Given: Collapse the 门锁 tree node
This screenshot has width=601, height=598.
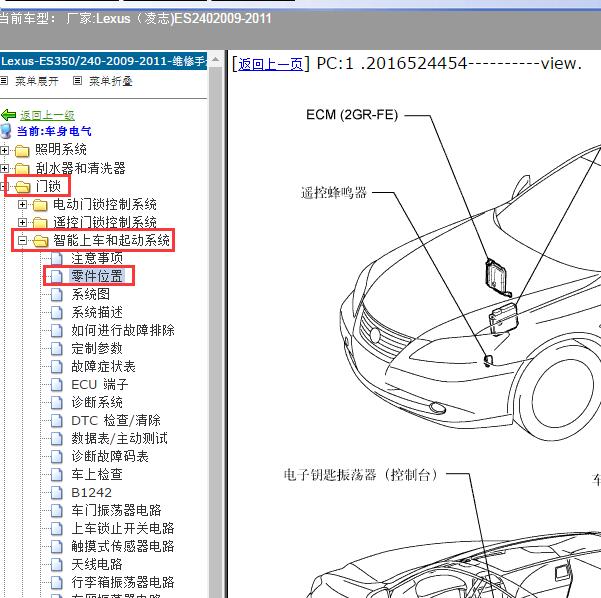Looking at the screenshot, I should click(3, 186).
